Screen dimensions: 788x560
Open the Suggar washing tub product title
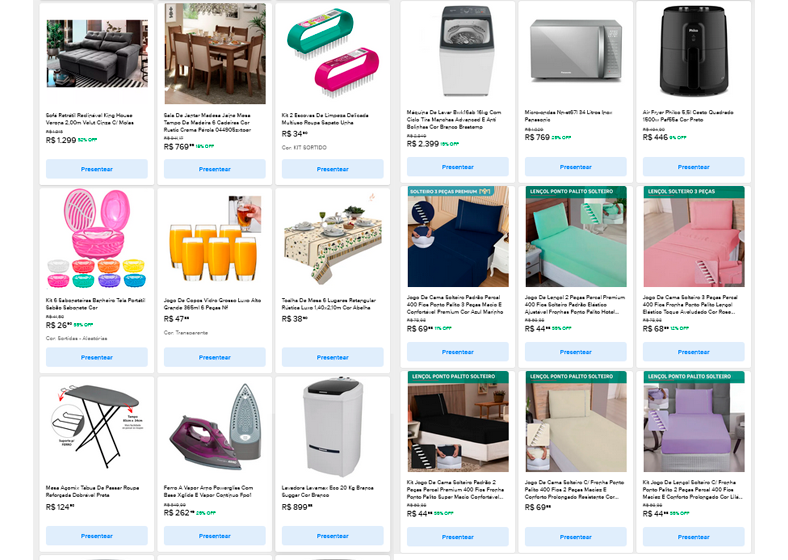[x=328, y=491]
